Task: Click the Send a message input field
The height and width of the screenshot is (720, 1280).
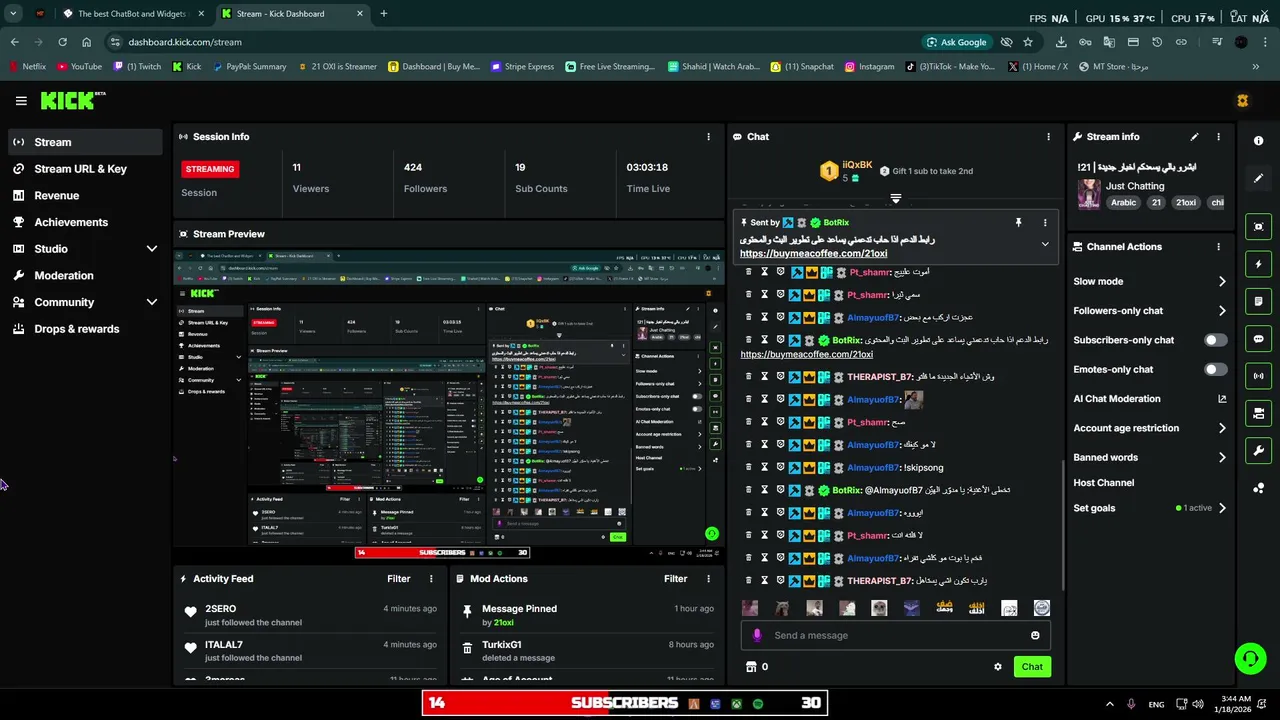Action: (895, 635)
